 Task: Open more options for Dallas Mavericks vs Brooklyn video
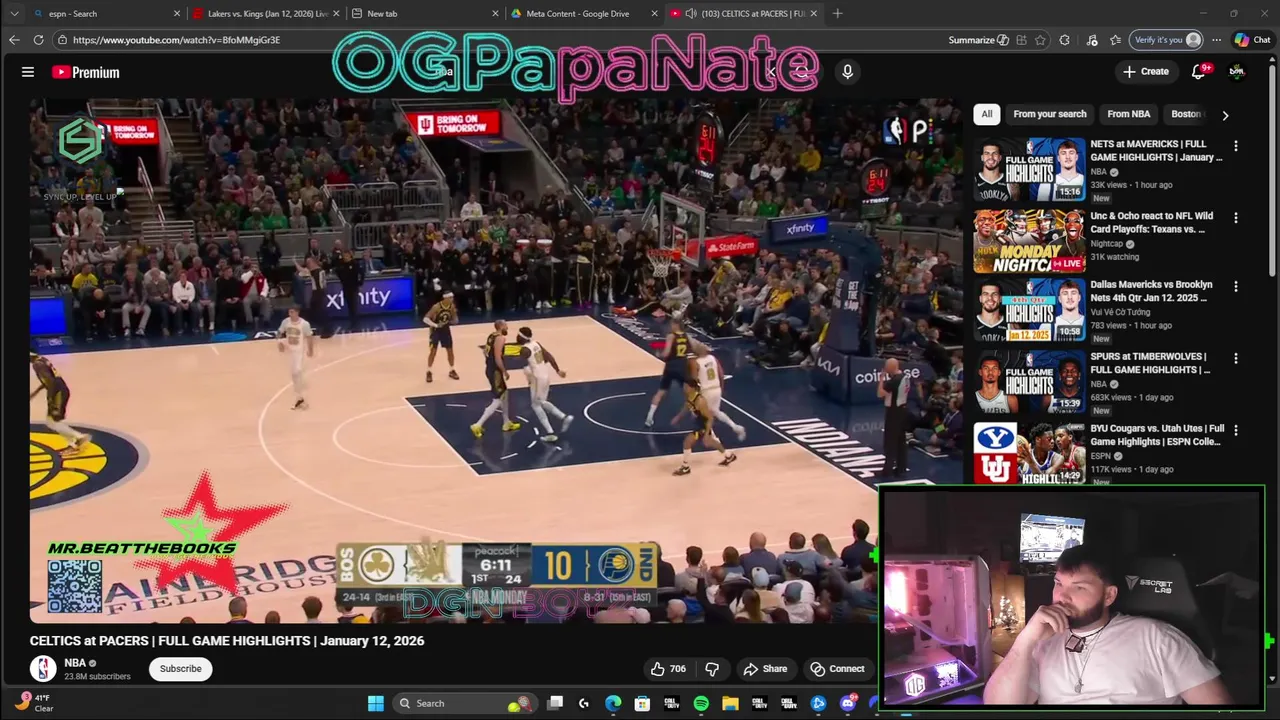point(1236,286)
